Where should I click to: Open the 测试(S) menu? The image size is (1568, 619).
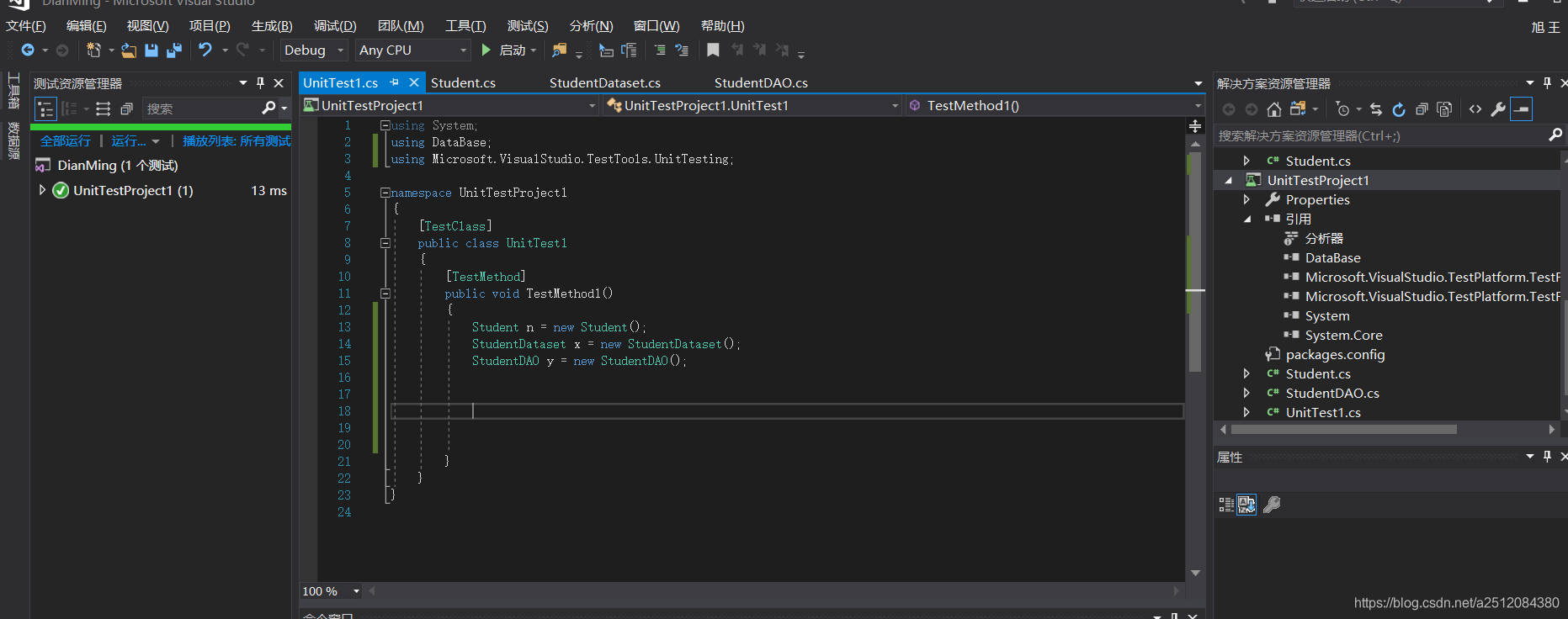click(528, 26)
